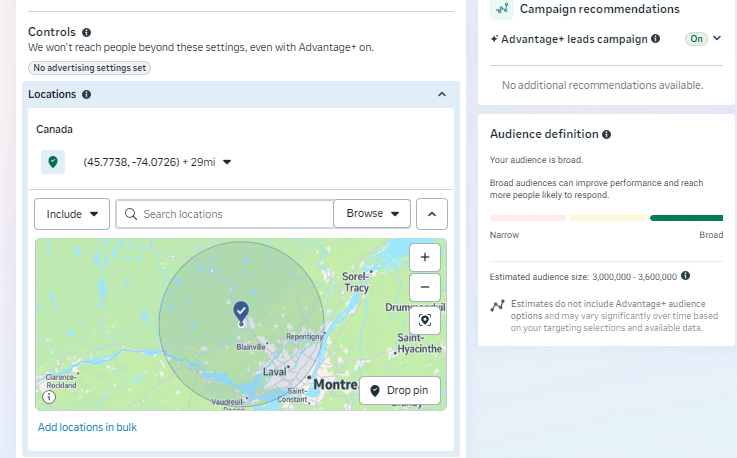737x458 pixels.
Task: Click the No advertising settings set pill
Action: [x=89, y=68]
